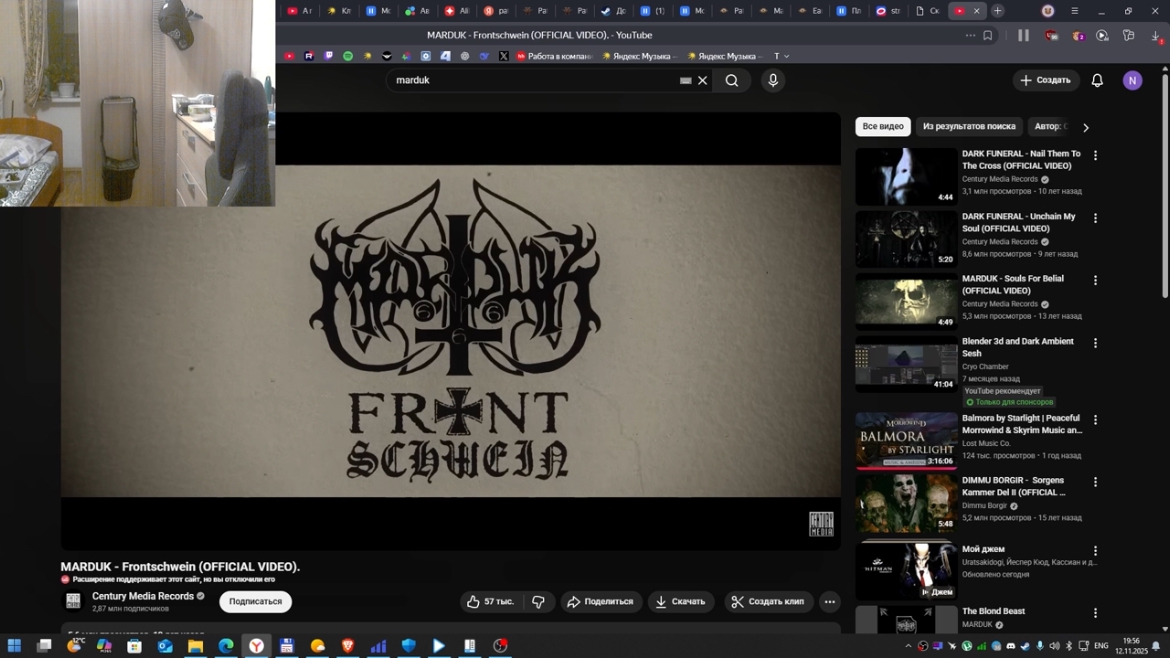This screenshot has width=1170, height=658.
Task: Download using the Скачать button
Action: pos(681,601)
